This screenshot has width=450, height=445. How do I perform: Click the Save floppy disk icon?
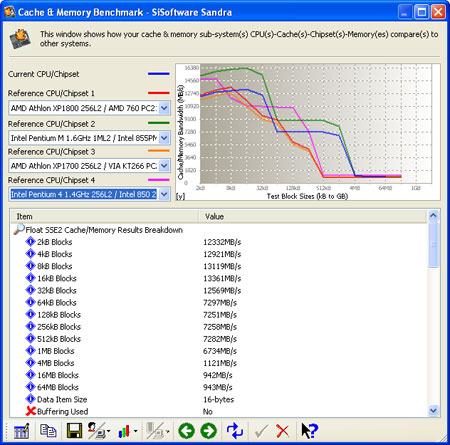(75, 431)
